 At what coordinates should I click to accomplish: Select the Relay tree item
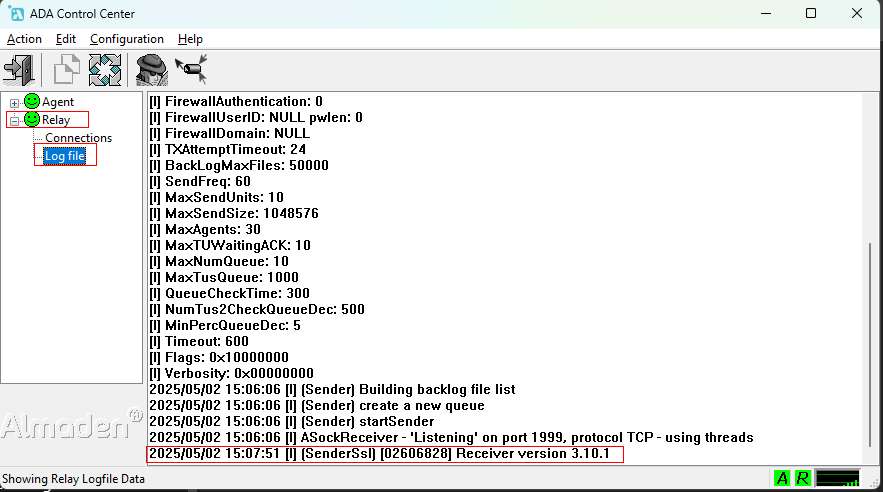coord(56,120)
